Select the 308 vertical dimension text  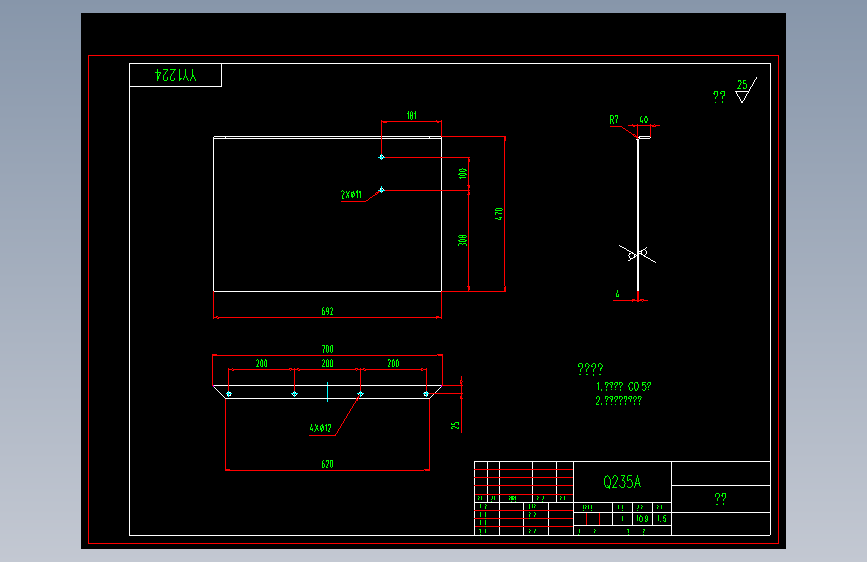[x=463, y=240]
